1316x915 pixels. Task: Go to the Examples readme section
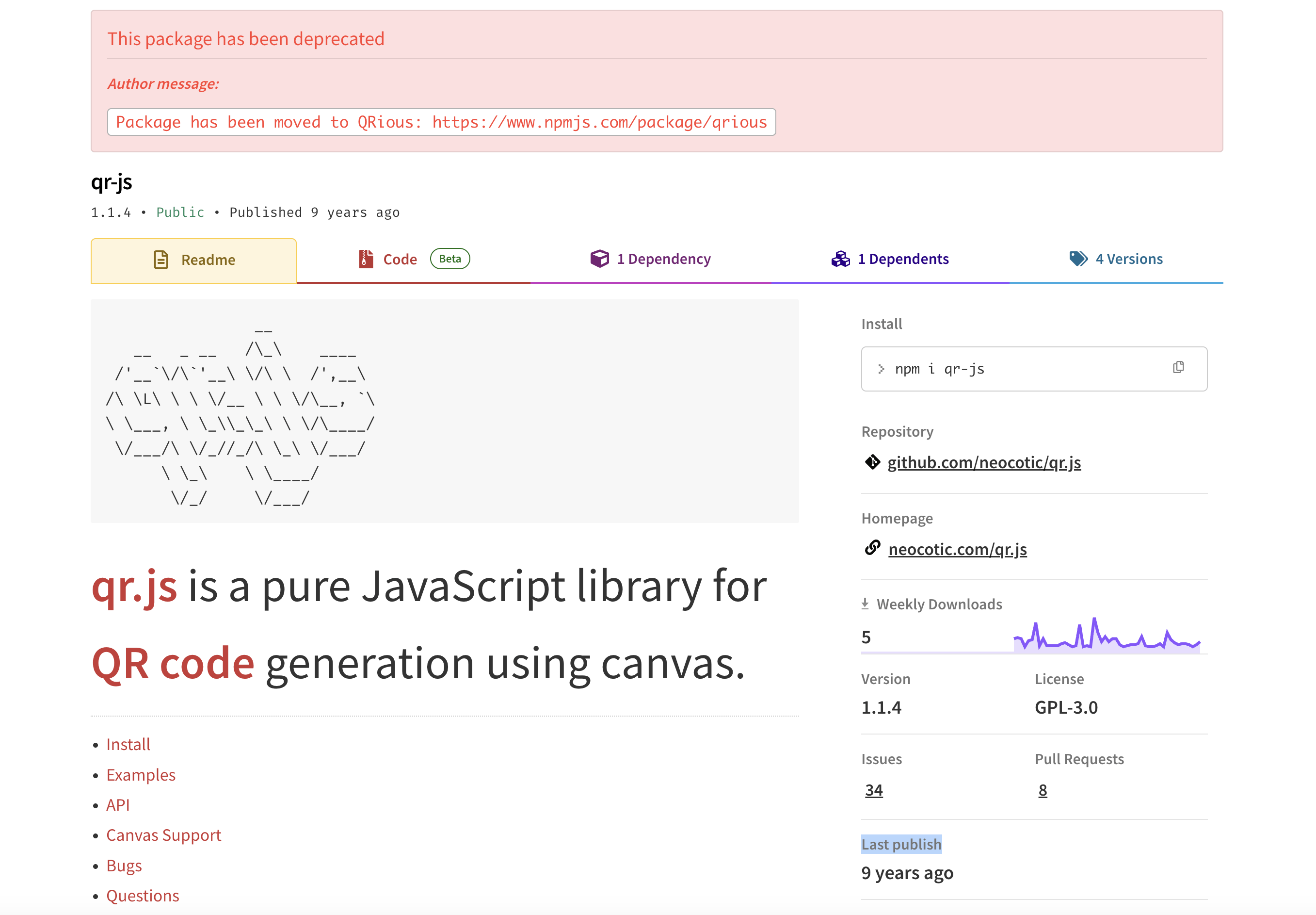pyautogui.click(x=141, y=775)
